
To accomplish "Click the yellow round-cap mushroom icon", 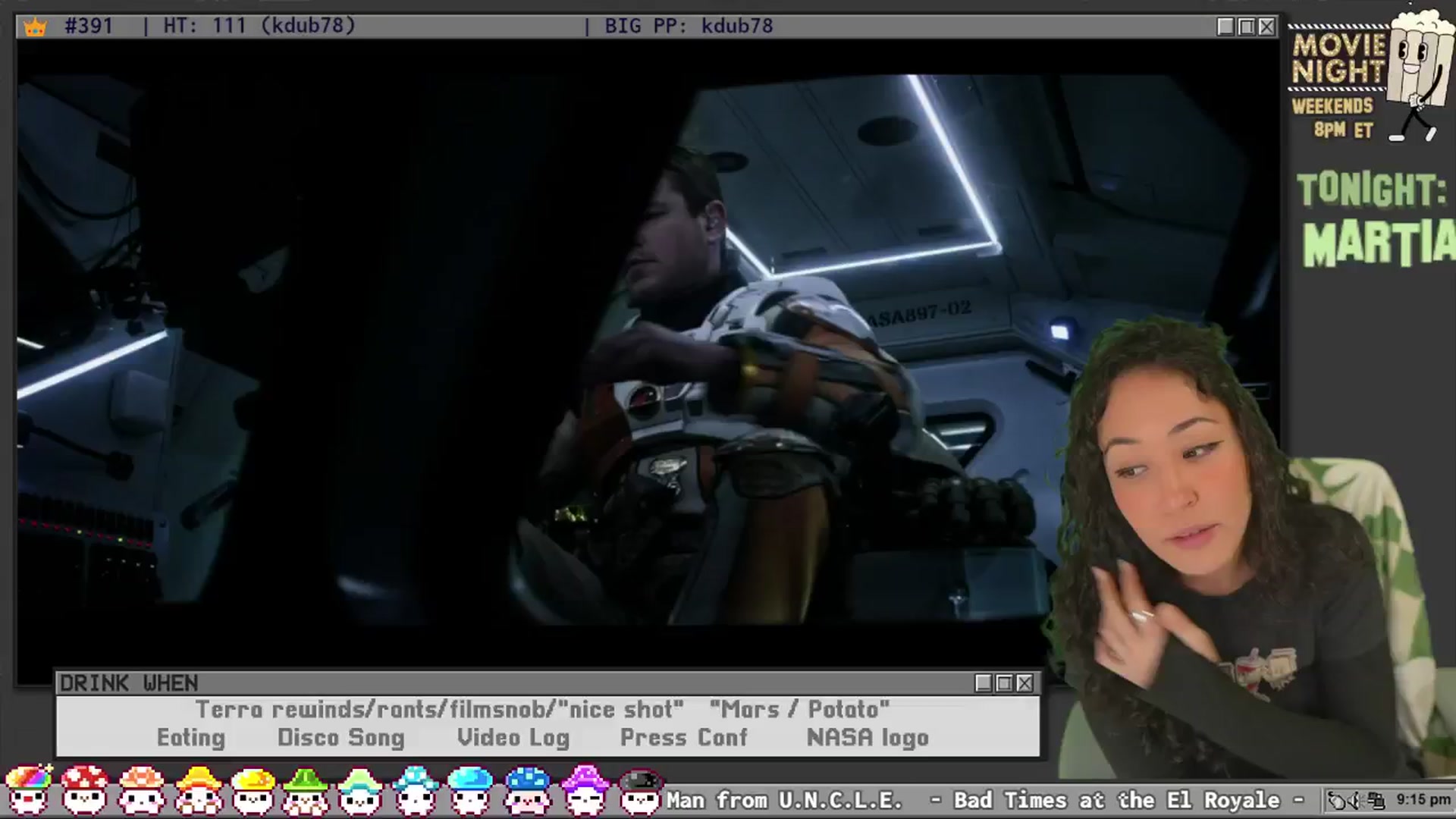I will pyautogui.click(x=253, y=789).
